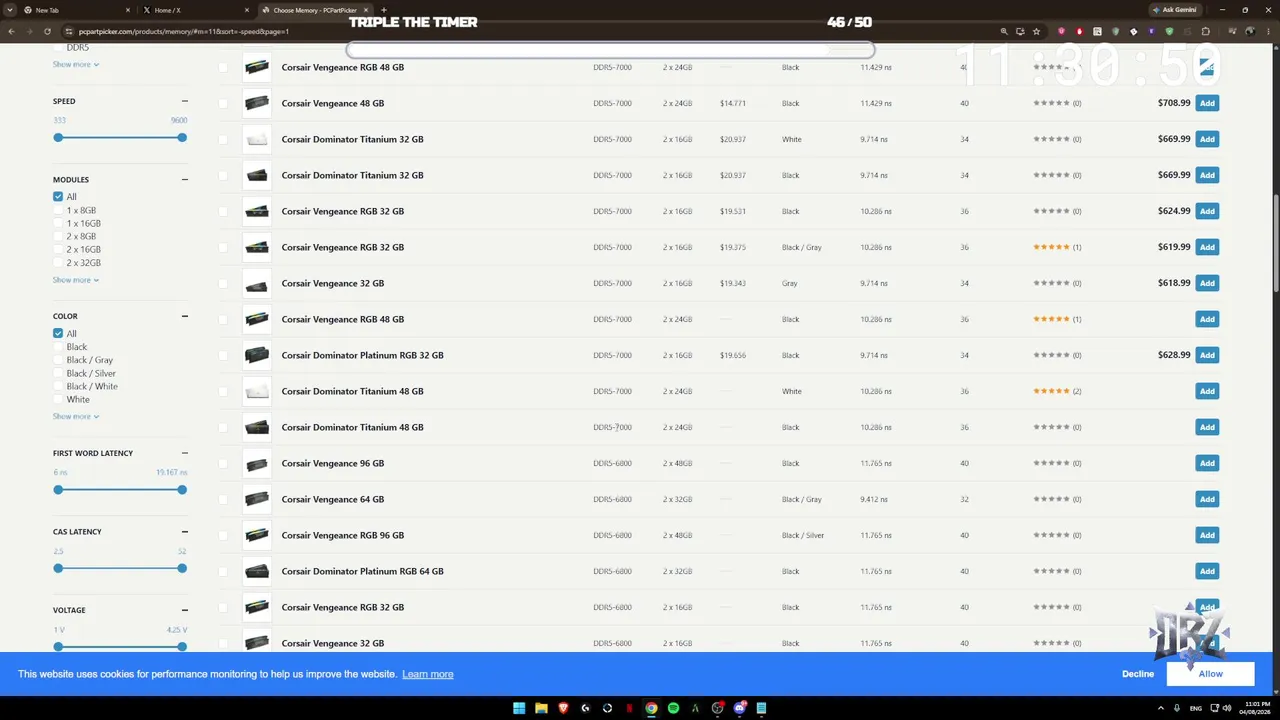Check the 1 x 16GB modules filter

point(58,224)
